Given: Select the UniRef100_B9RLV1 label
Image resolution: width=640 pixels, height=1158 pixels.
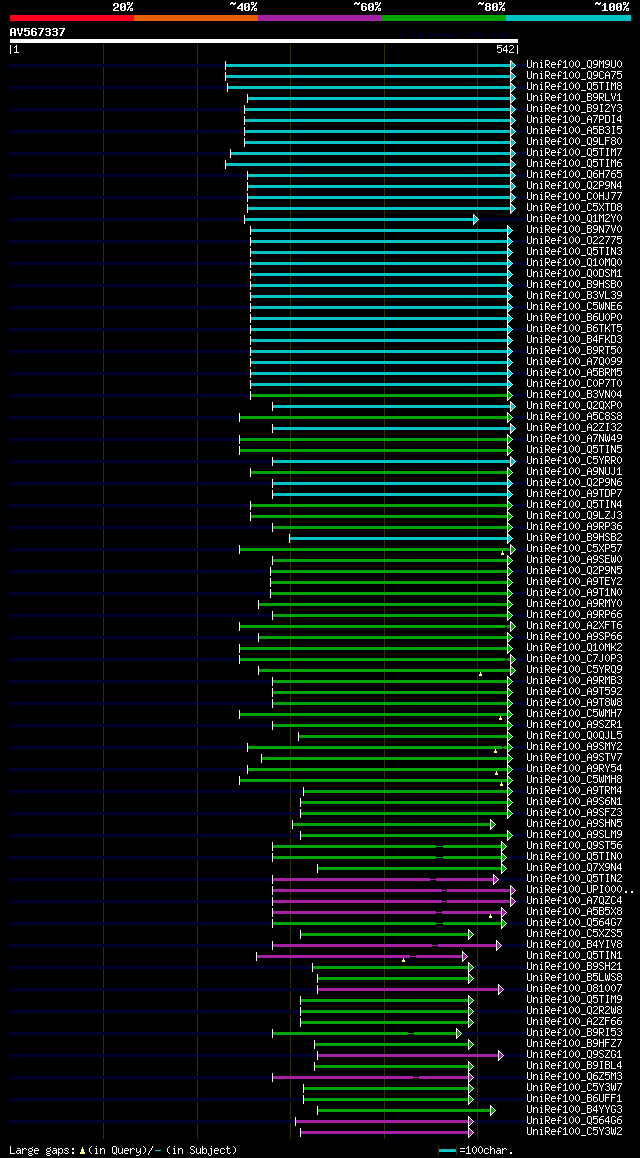Looking at the screenshot, I should click(574, 97).
